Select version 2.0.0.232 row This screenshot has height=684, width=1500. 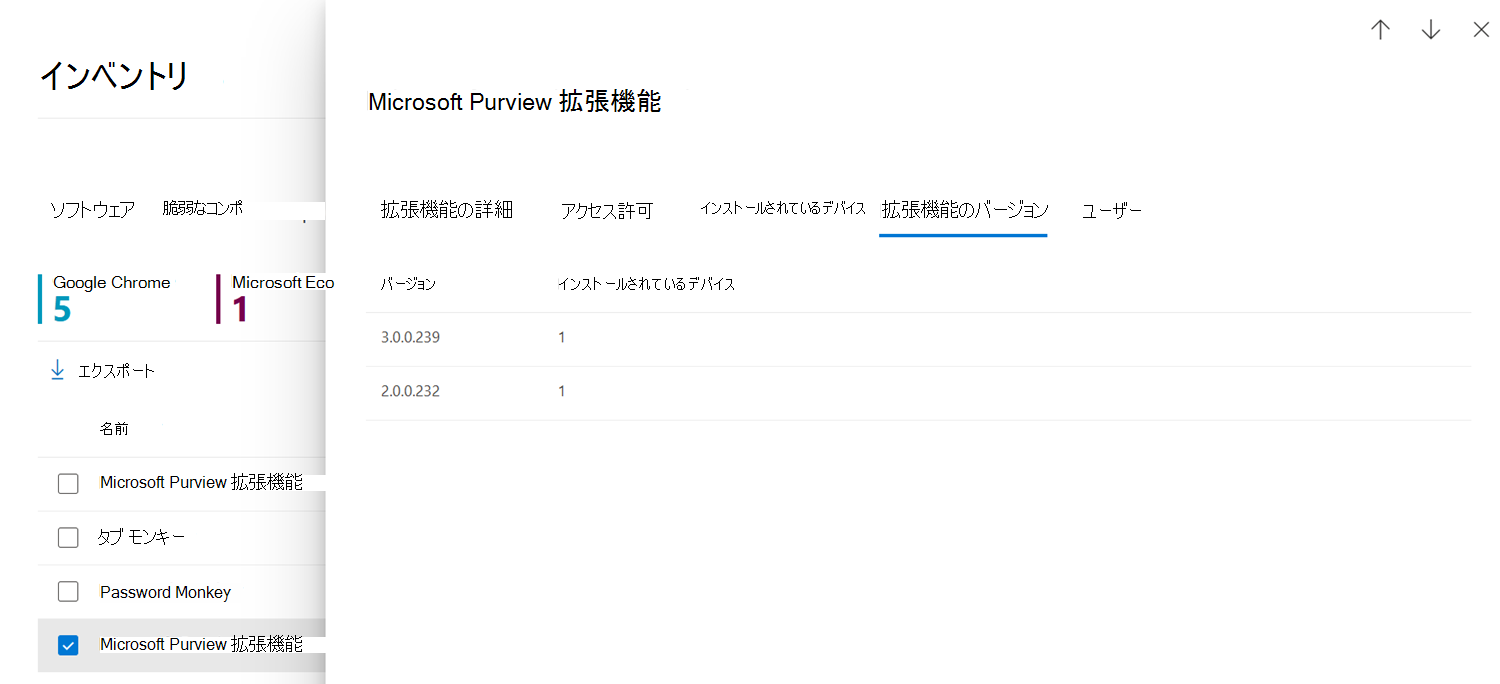pos(919,392)
